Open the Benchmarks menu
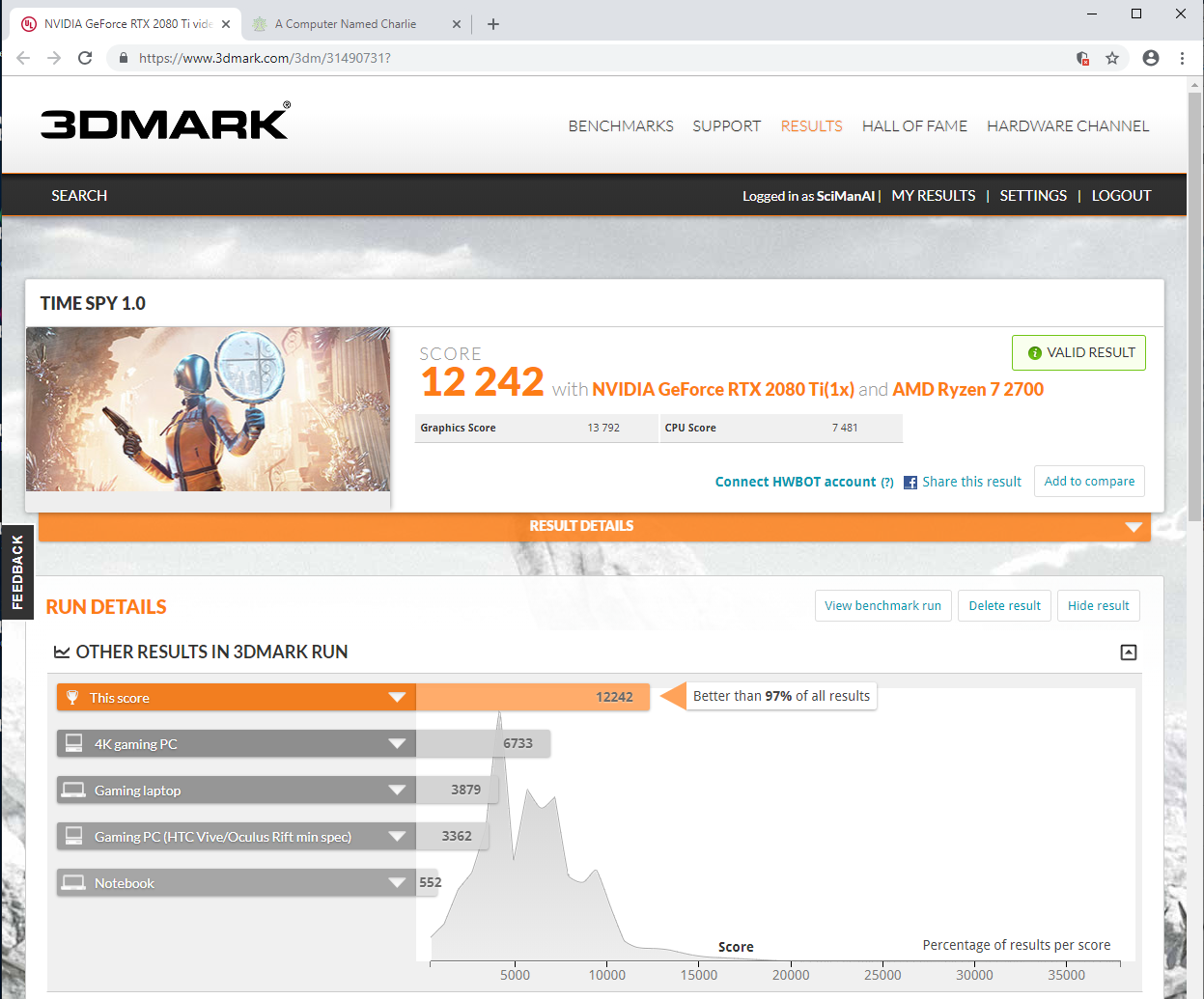Image resolution: width=1204 pixels, height=999 pixels. [x=621, y=126]
